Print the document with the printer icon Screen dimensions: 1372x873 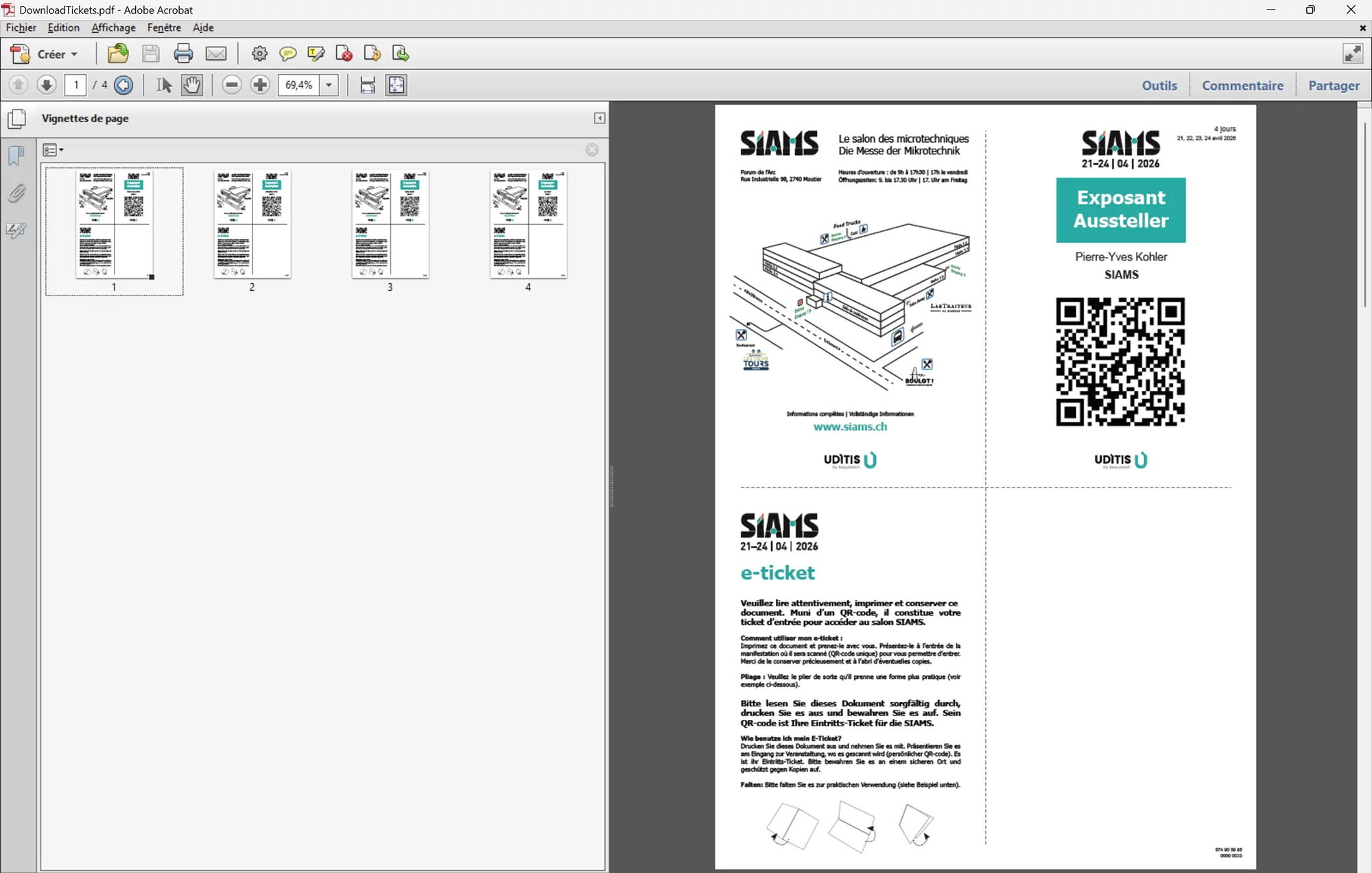183,53
